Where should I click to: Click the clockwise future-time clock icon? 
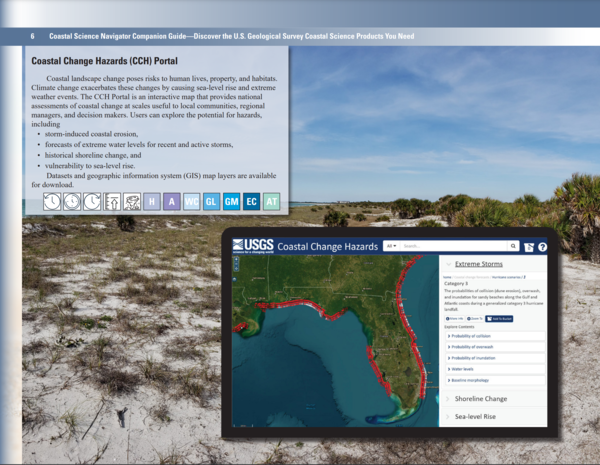click(92, 201)
